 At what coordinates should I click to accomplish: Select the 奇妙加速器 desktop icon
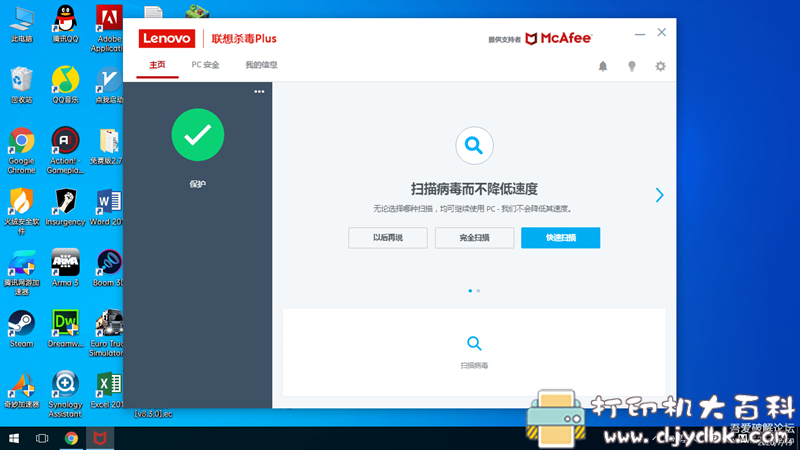coord(21,390)
